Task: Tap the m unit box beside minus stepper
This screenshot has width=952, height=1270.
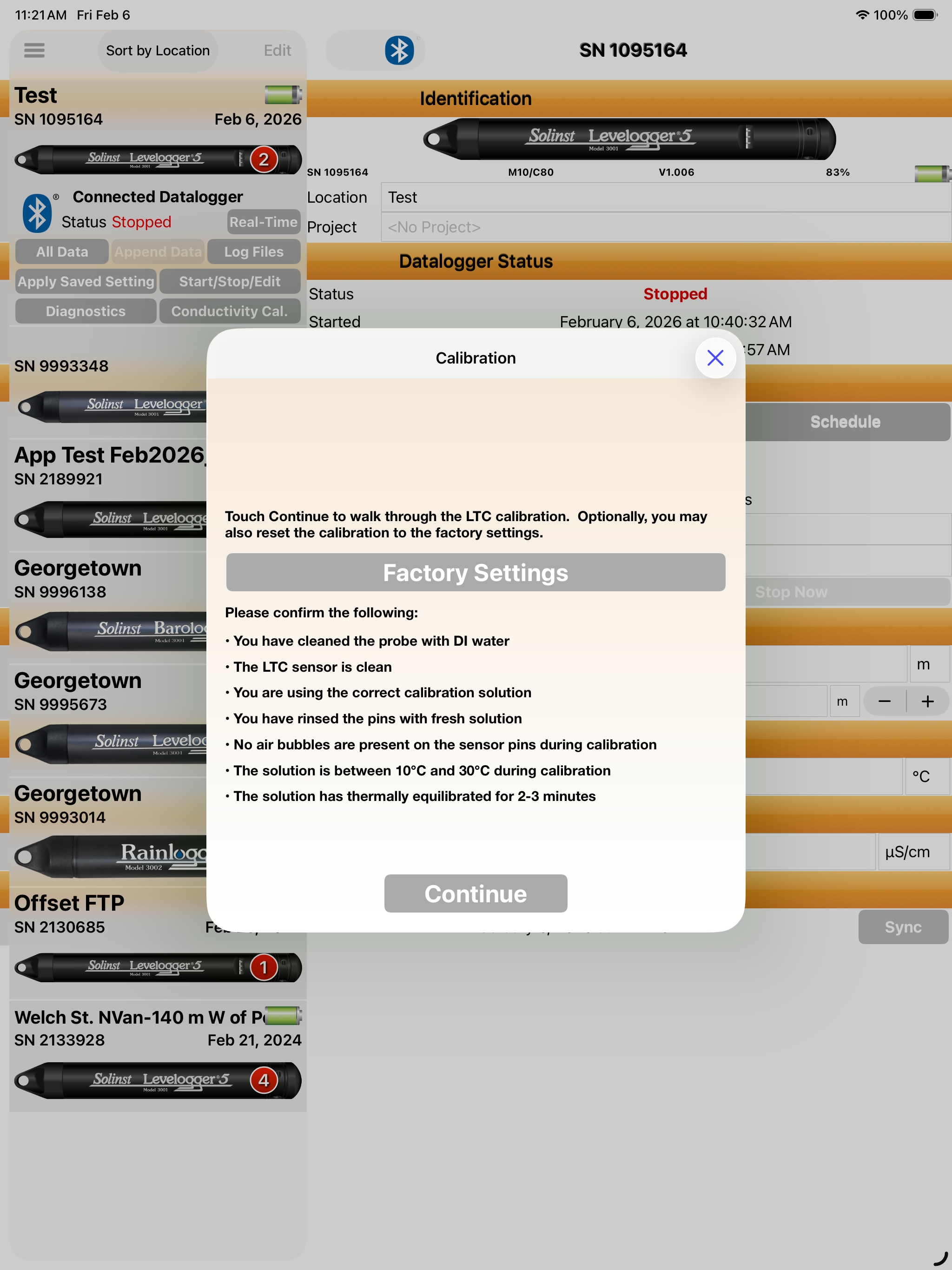Action: (x=844, y=701)
